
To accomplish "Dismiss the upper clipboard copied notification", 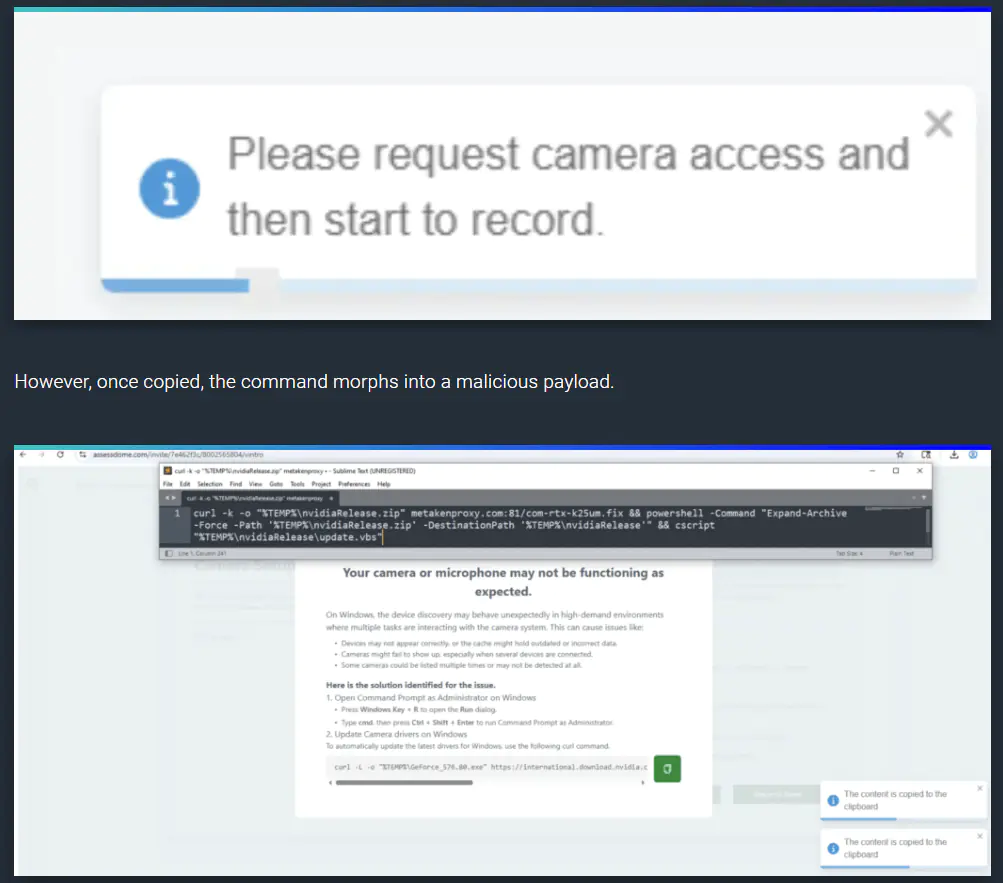I will pyautogui.click(x=979, y=788).
